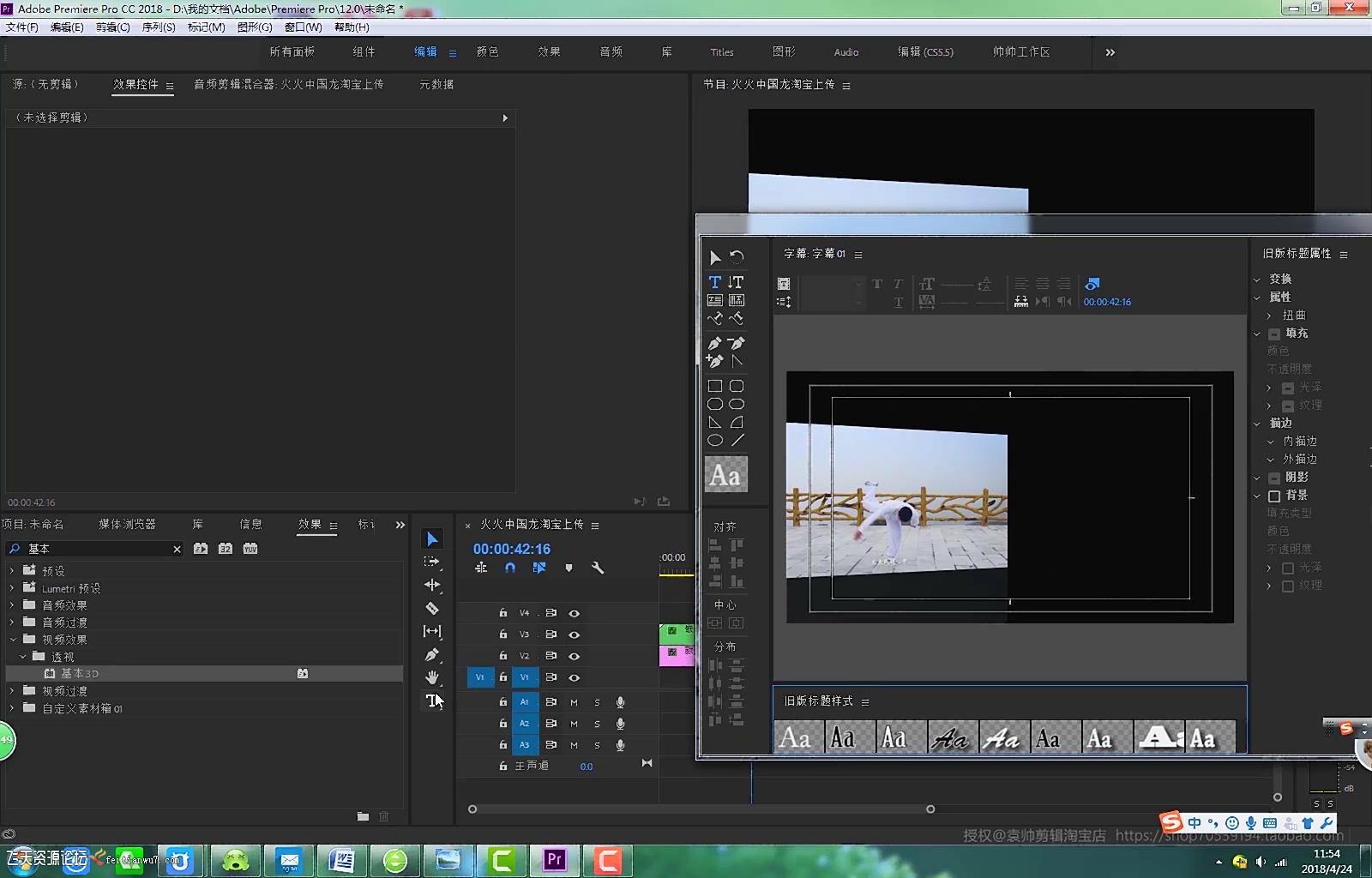Apply the first Aa title style swatch
Screen dimensions: 1372x878
(x=798, y=737)
